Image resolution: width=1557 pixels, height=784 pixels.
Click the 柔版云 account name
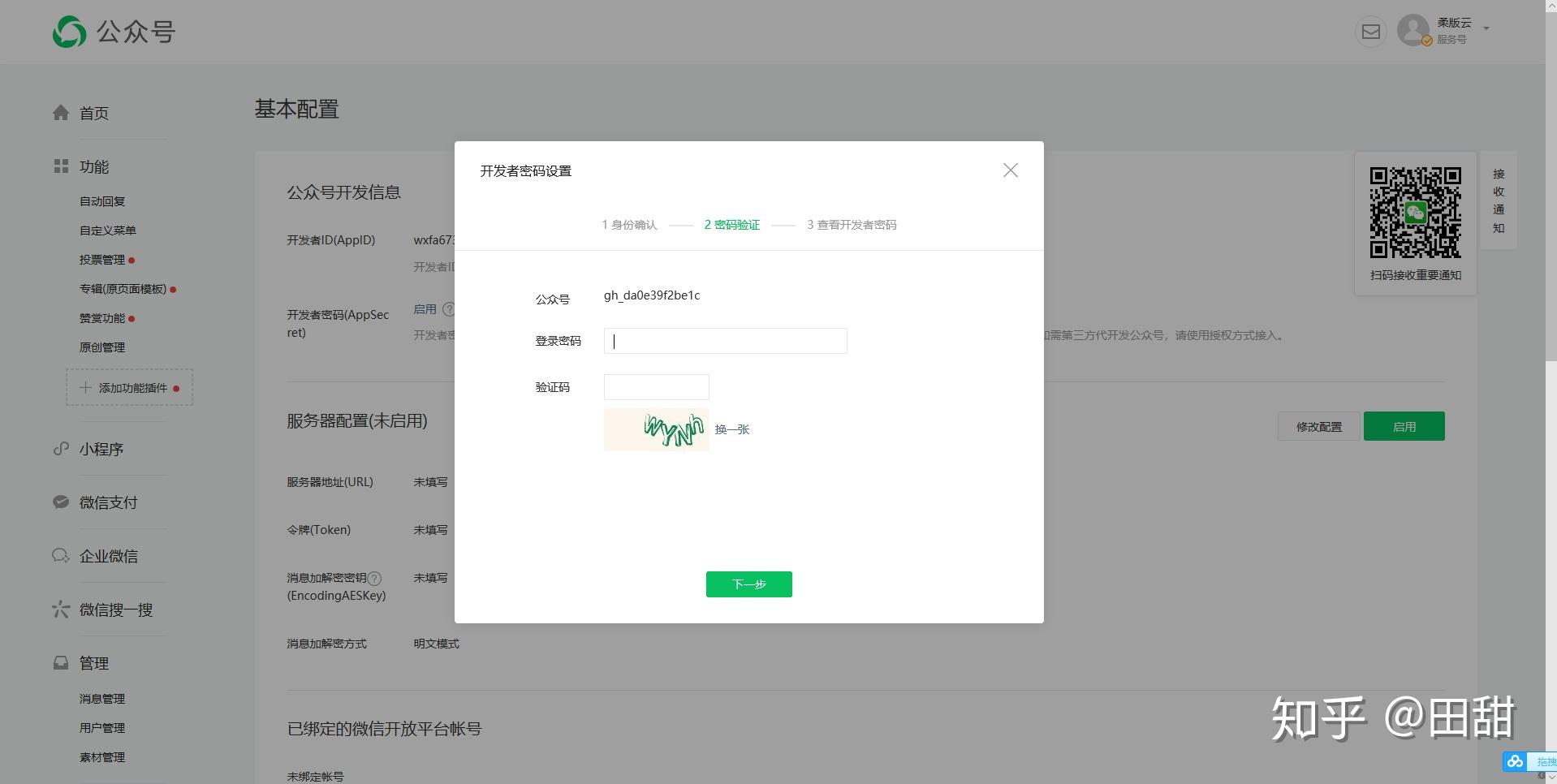tap(1454, 23)
